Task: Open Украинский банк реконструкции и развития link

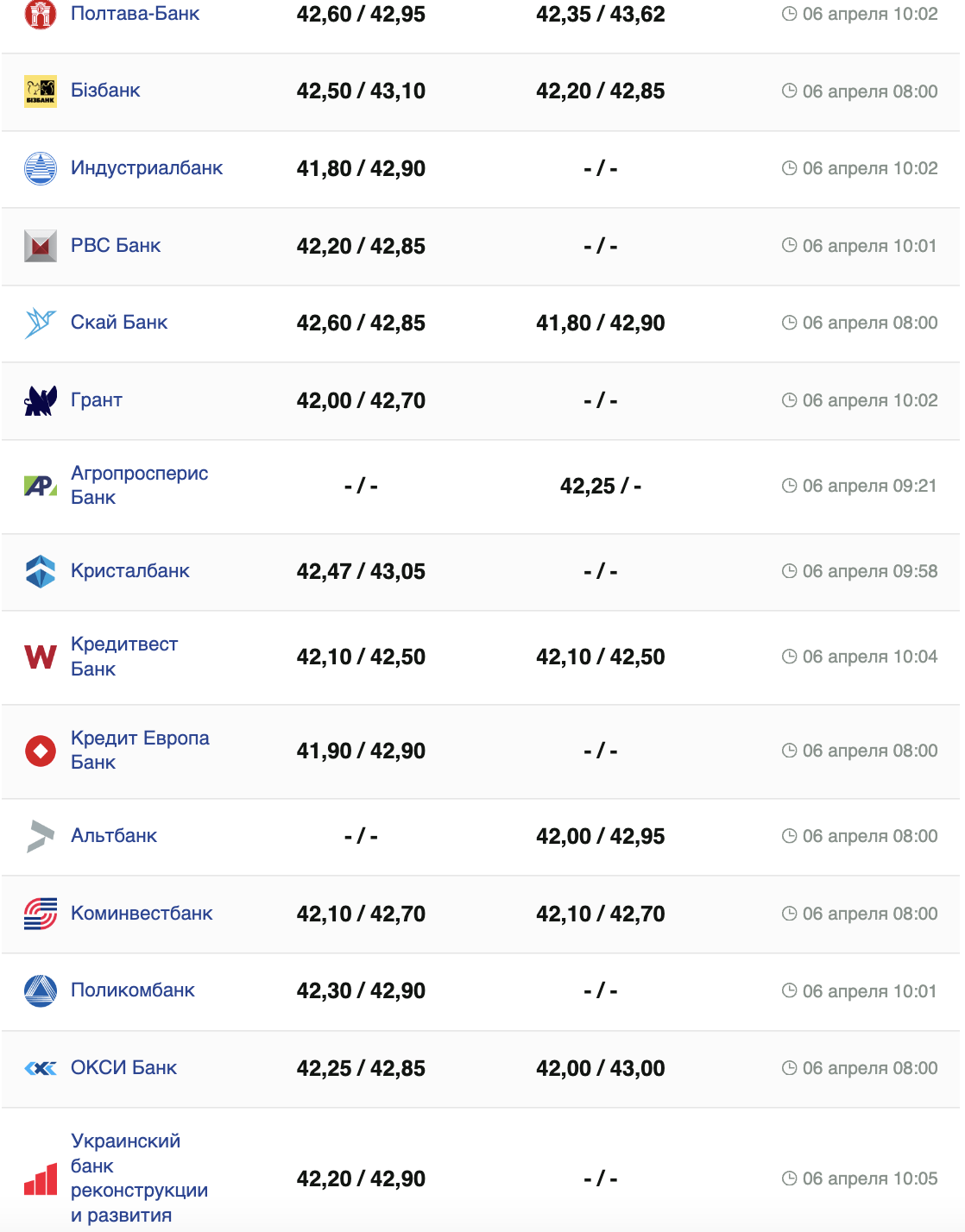Action: (x=139, y=1178)
